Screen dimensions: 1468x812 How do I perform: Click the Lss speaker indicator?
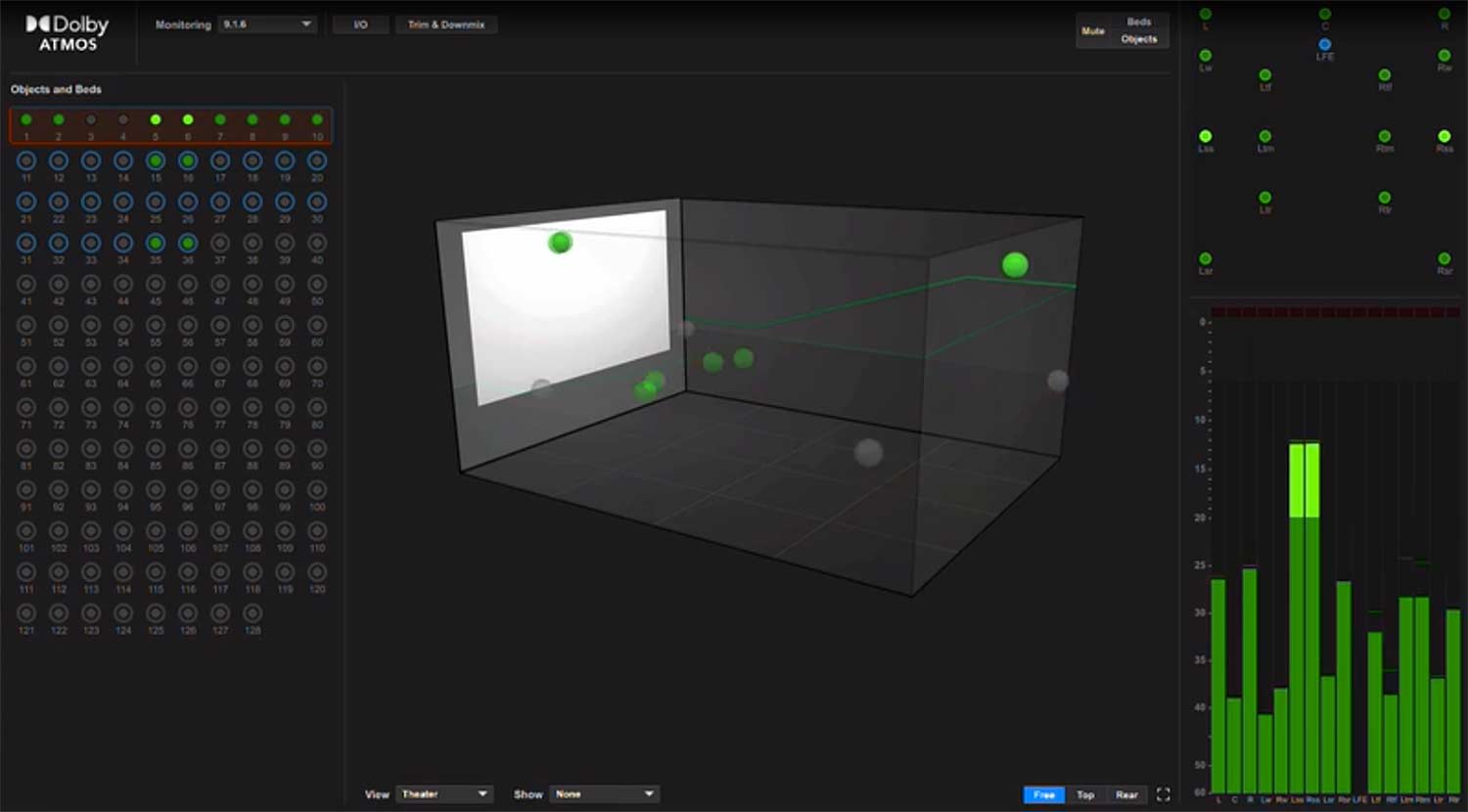[1205, 137]
